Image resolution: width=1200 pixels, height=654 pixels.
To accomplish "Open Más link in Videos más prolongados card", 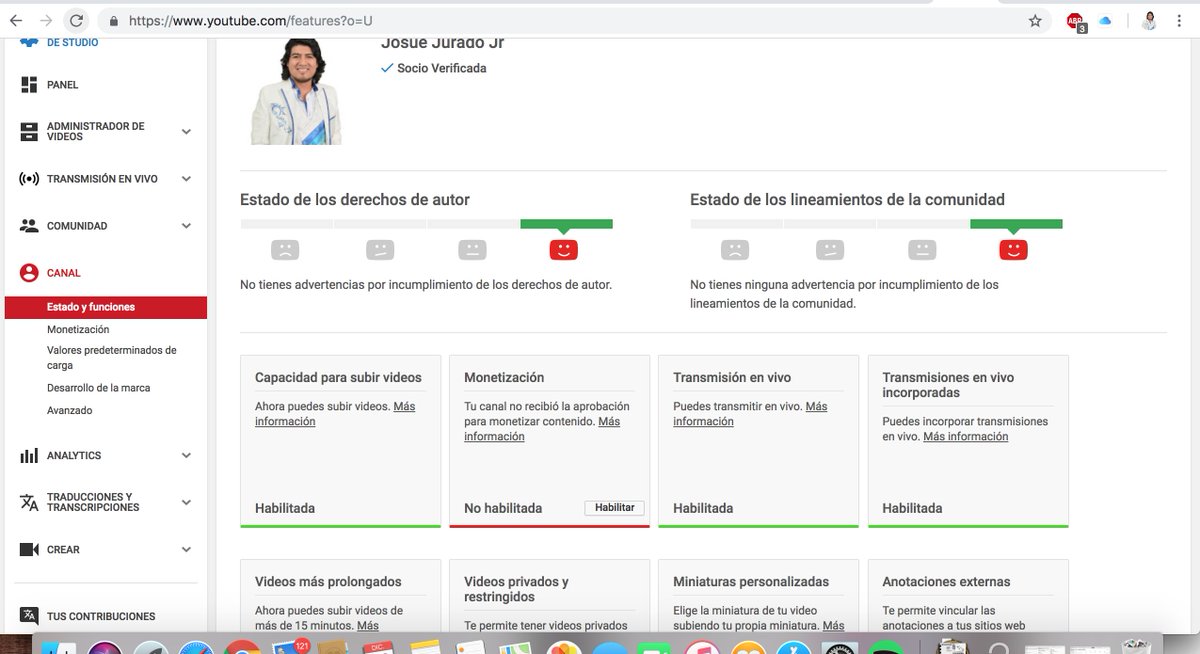I will point(367,626).
